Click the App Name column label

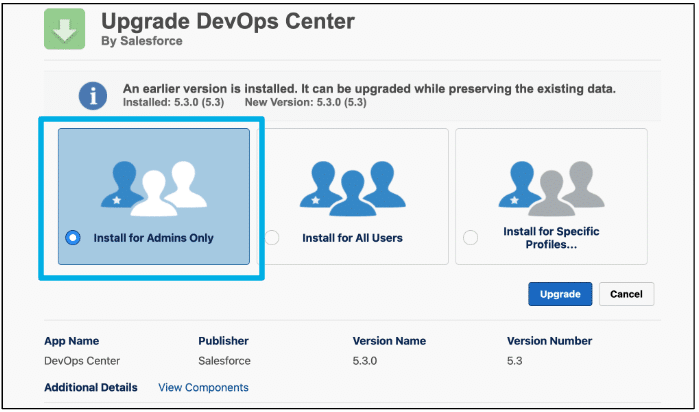[71, 341]
